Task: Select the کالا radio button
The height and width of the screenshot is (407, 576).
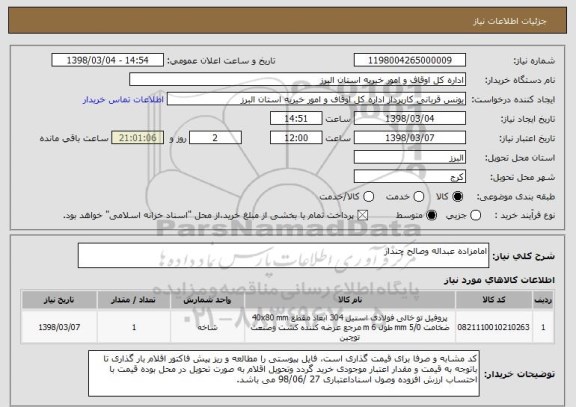Action: point(458,197)
